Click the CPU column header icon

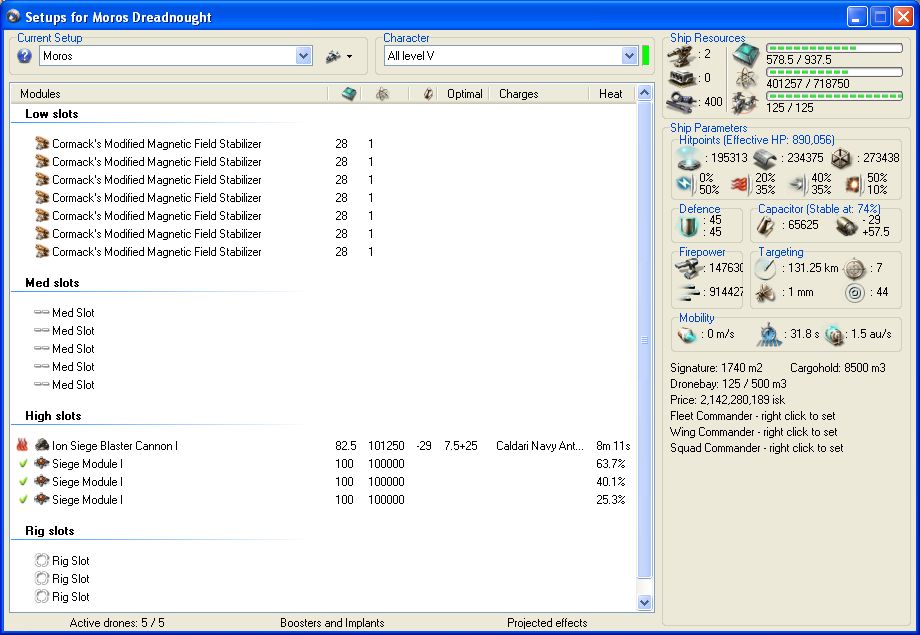(349, 94)
